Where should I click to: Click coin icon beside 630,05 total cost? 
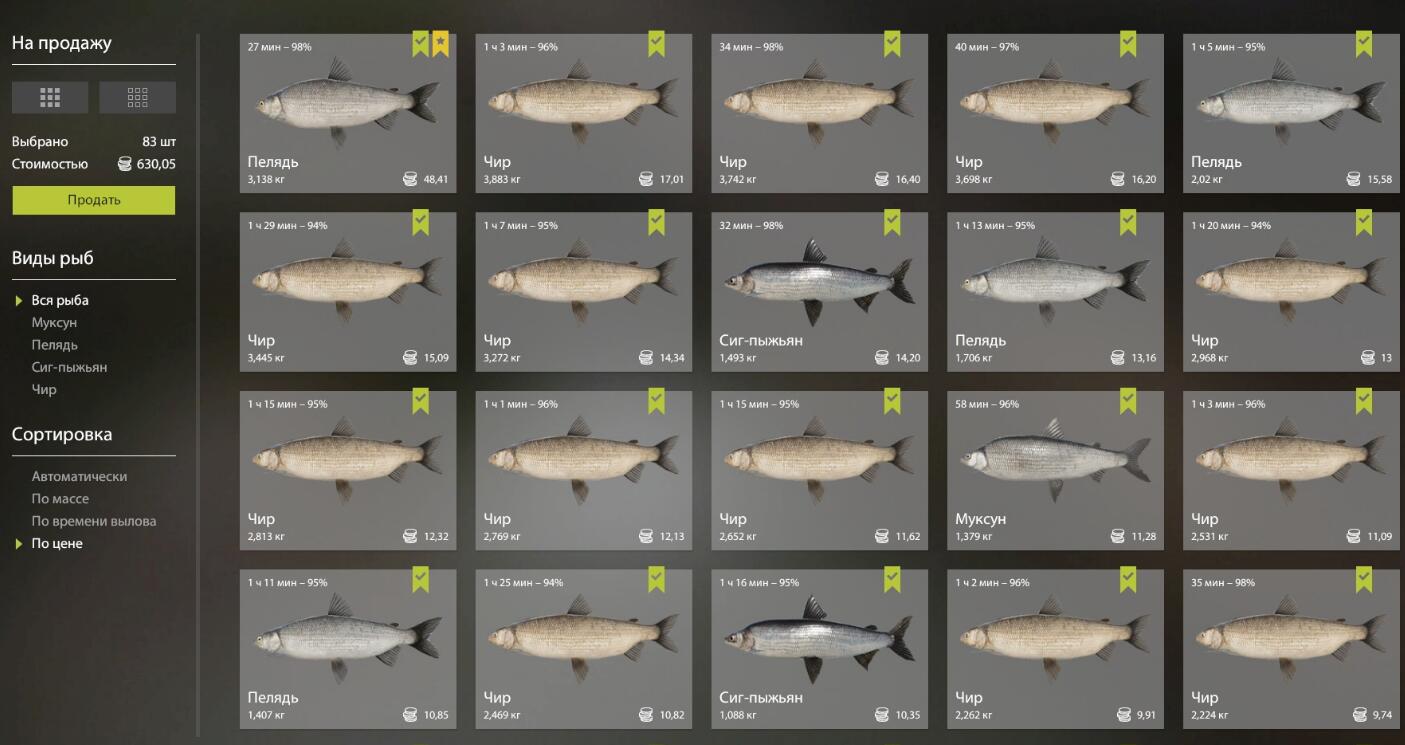[124, 164]
